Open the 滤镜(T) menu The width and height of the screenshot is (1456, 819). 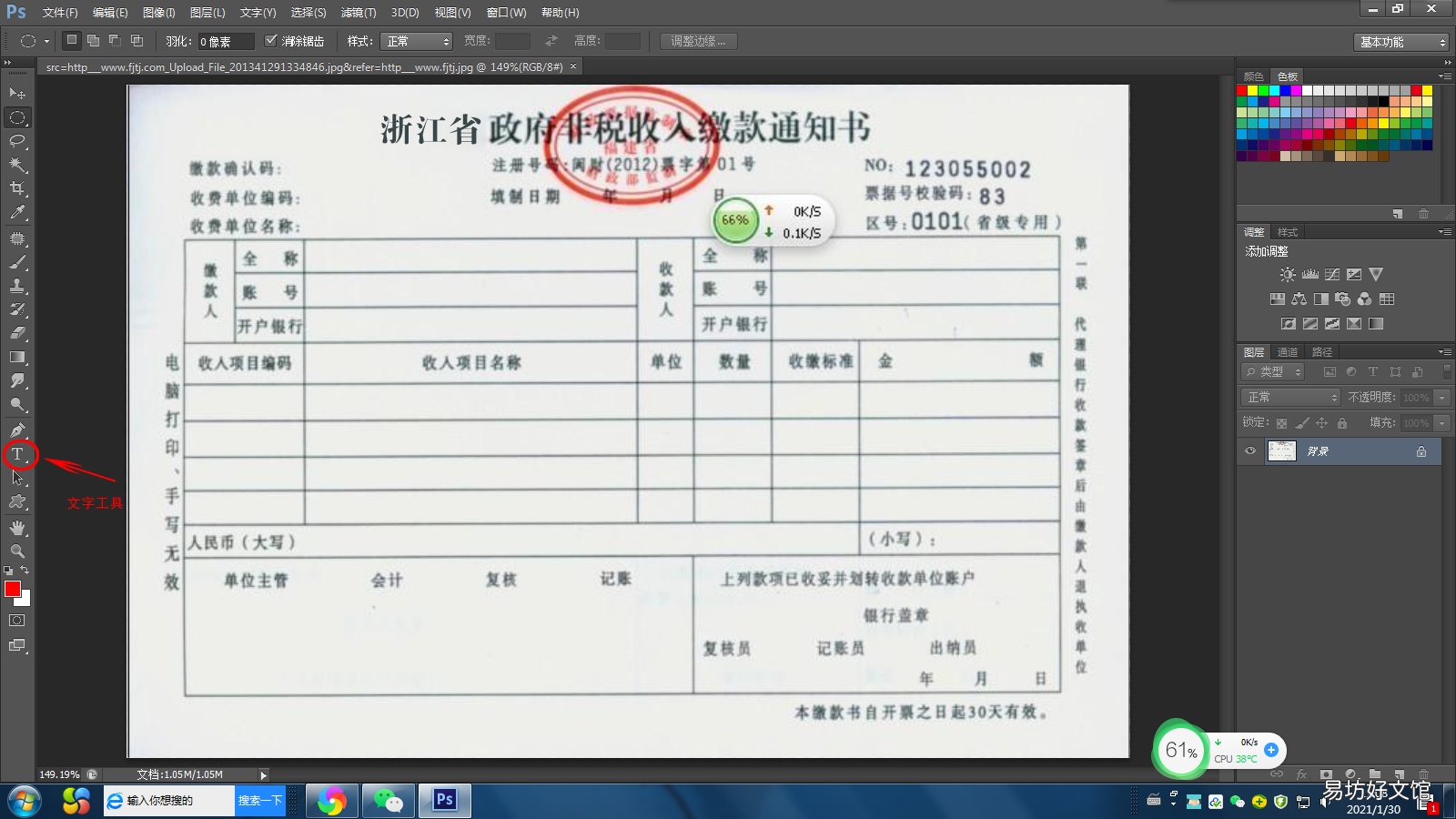(359, 13)
